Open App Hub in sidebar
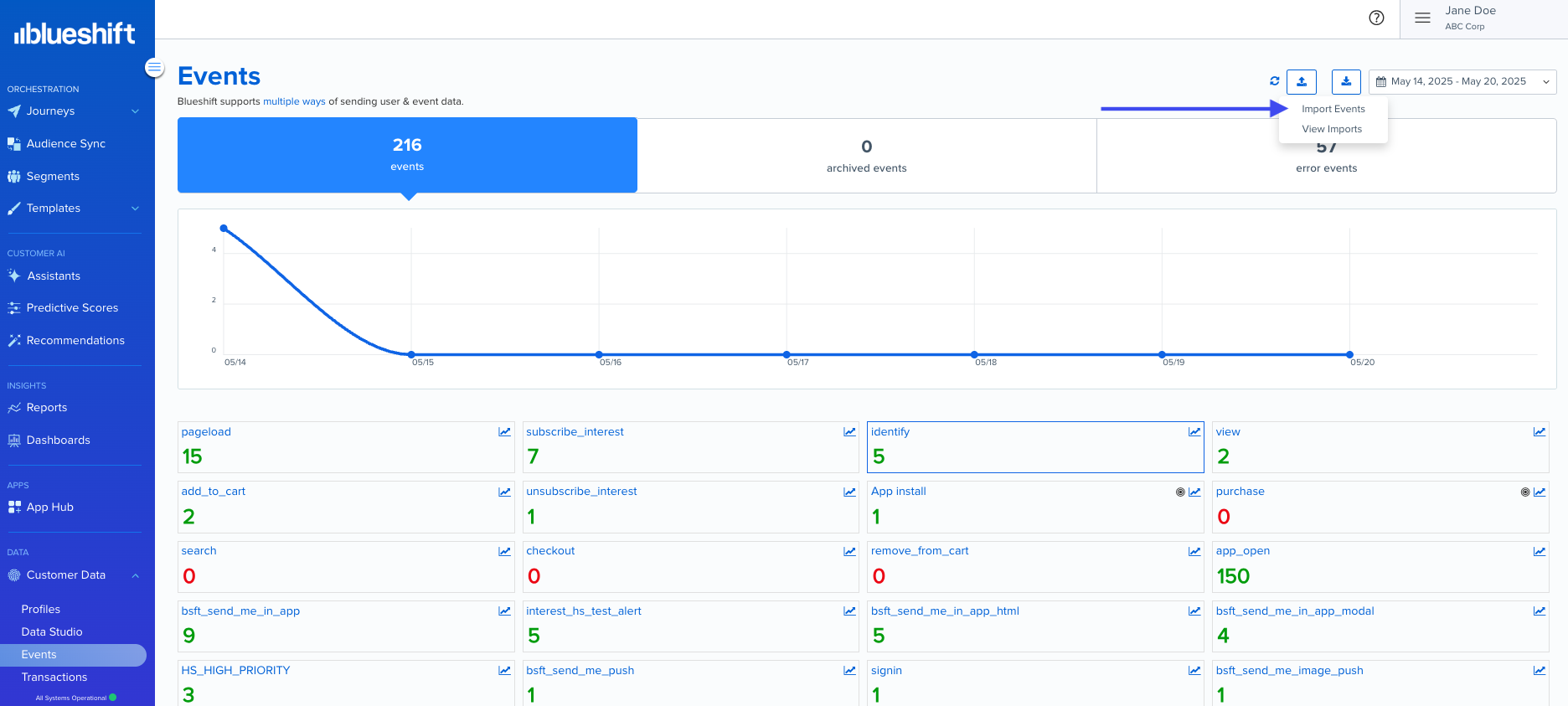Viewport: 1568px width, 706px height. point(49,508)
